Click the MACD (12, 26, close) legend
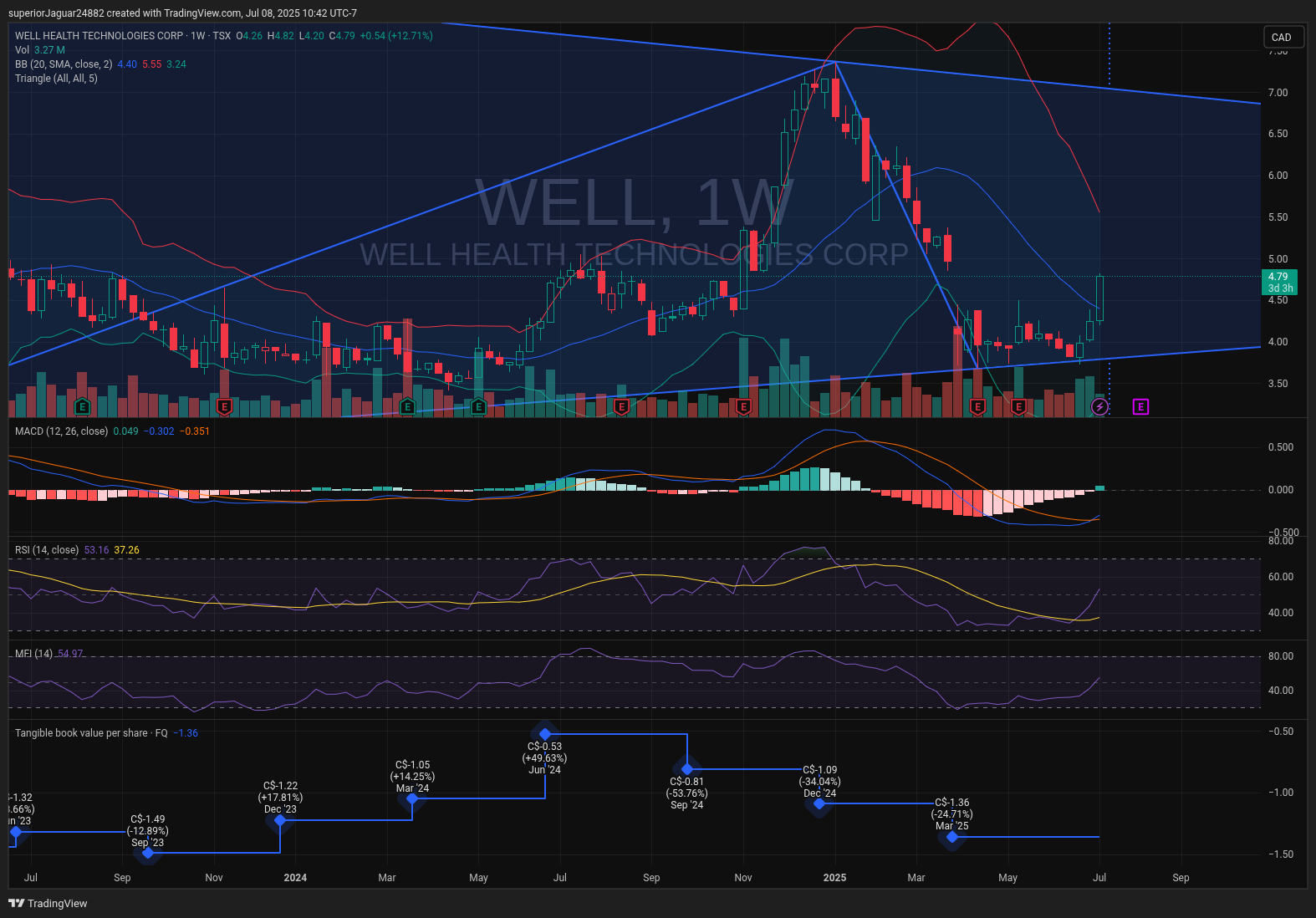Viewport: 1316px width, 918px height. (x=62, y=431)
